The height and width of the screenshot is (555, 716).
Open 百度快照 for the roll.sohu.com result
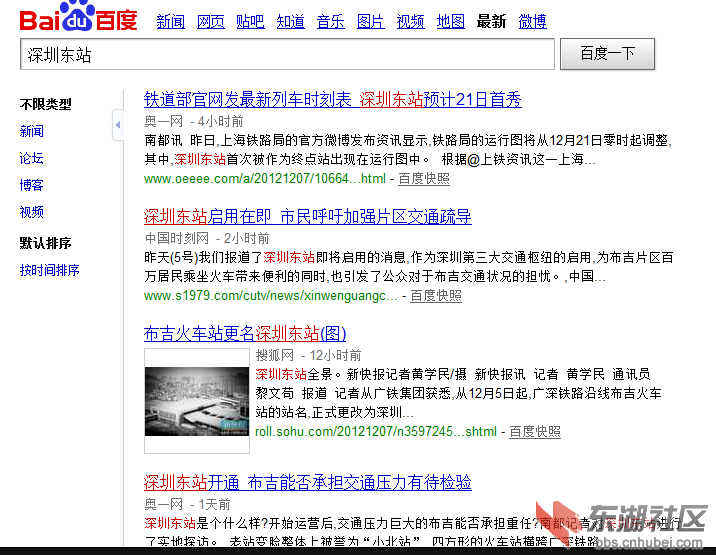[x=535, y=431]
